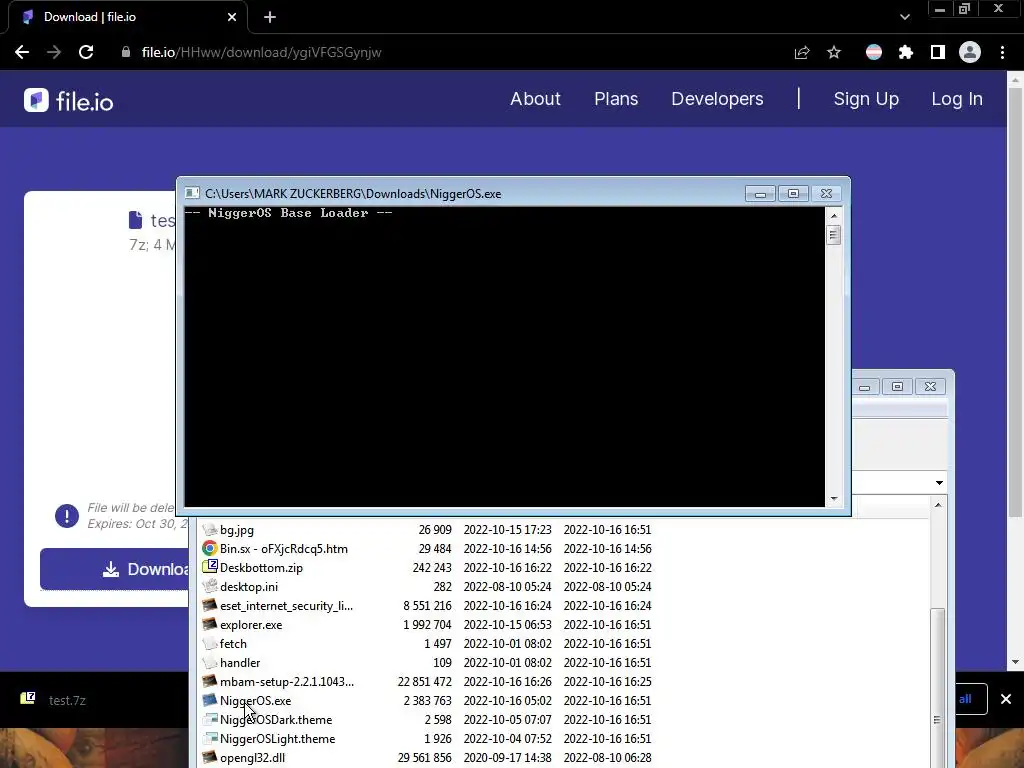Reload the file.io page
Viewport: 1024px width, 768px height.
pyautogui.click(x=86, y=52)
